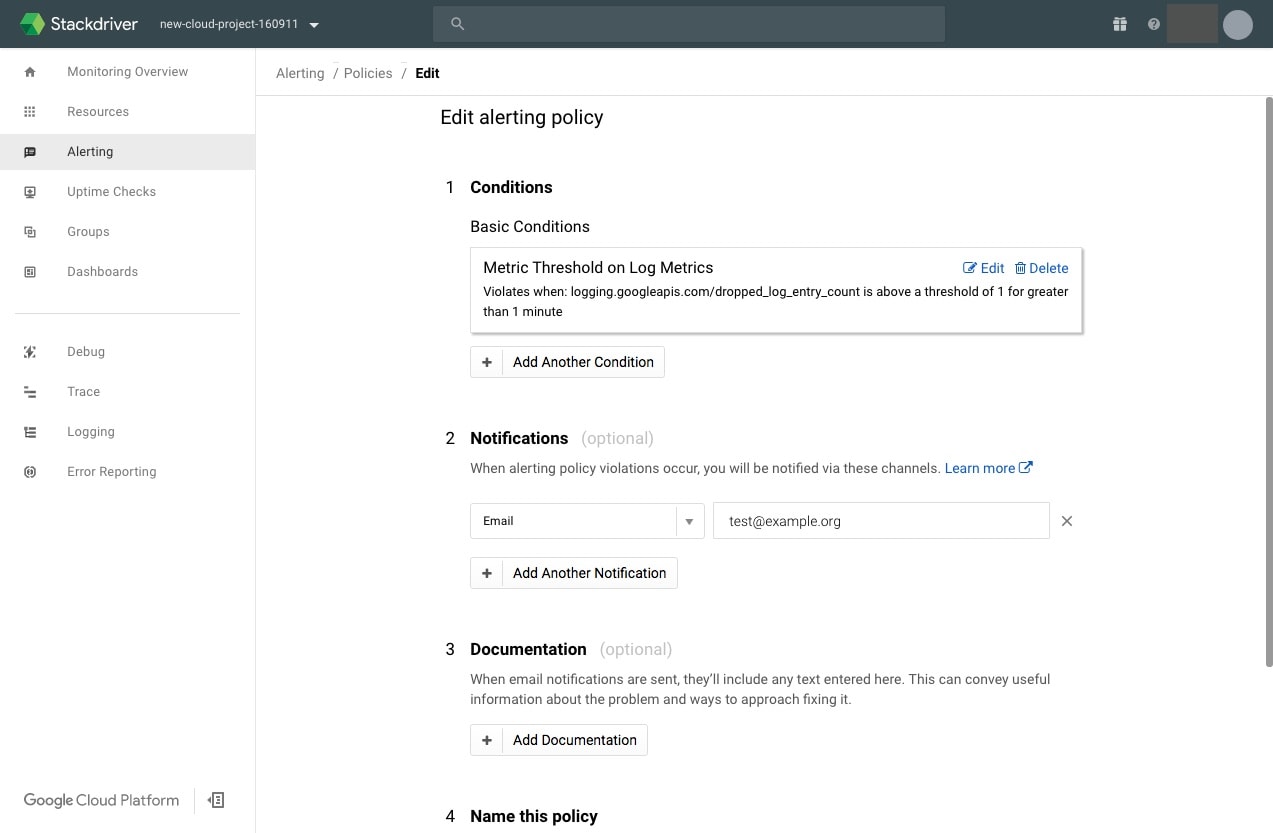The width and height of the screenshot is (1273, 833).
Task: Click the search magnifier icon
Action: [x=457, y=24]
